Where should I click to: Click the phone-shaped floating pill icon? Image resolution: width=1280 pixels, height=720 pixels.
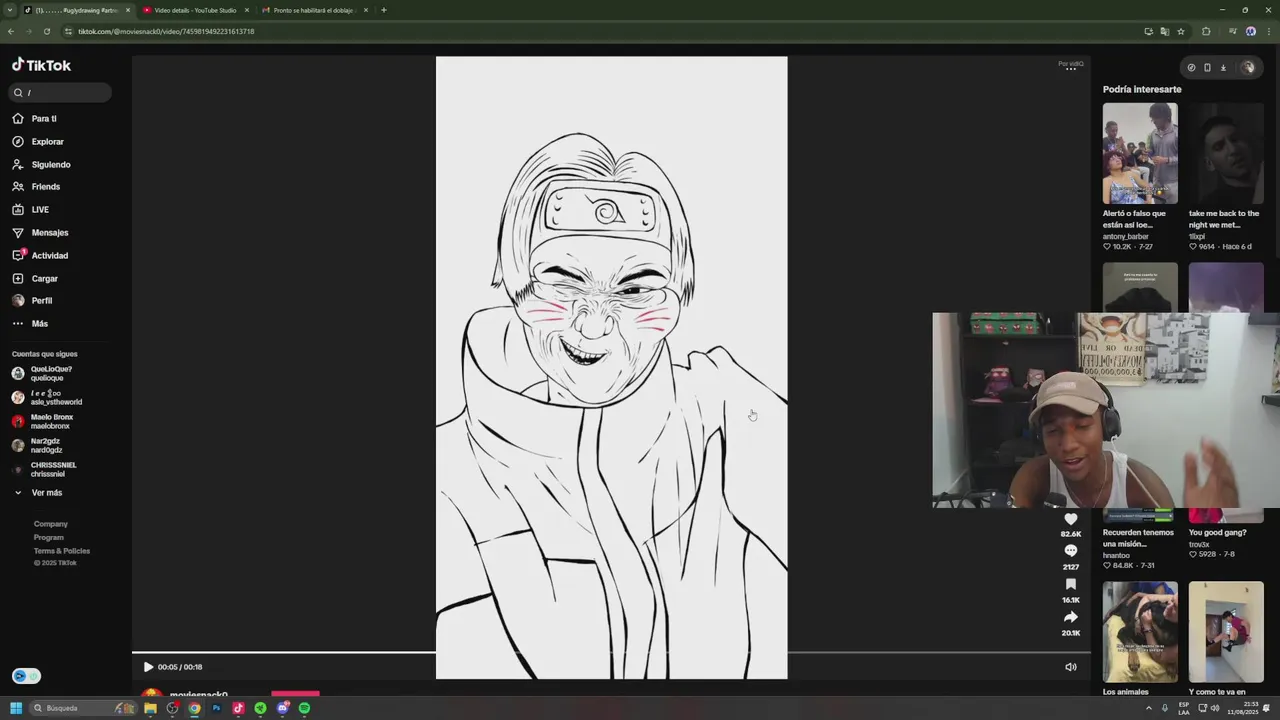[x=1207, y=68]
